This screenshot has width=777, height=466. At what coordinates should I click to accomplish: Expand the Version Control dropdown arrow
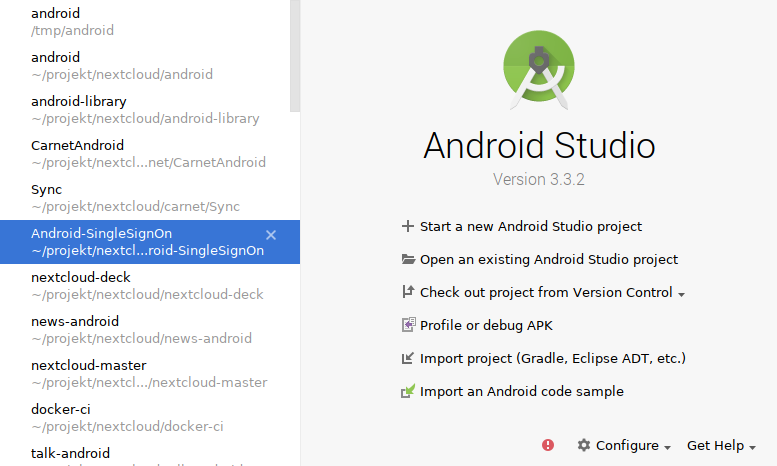pos(681,294)
